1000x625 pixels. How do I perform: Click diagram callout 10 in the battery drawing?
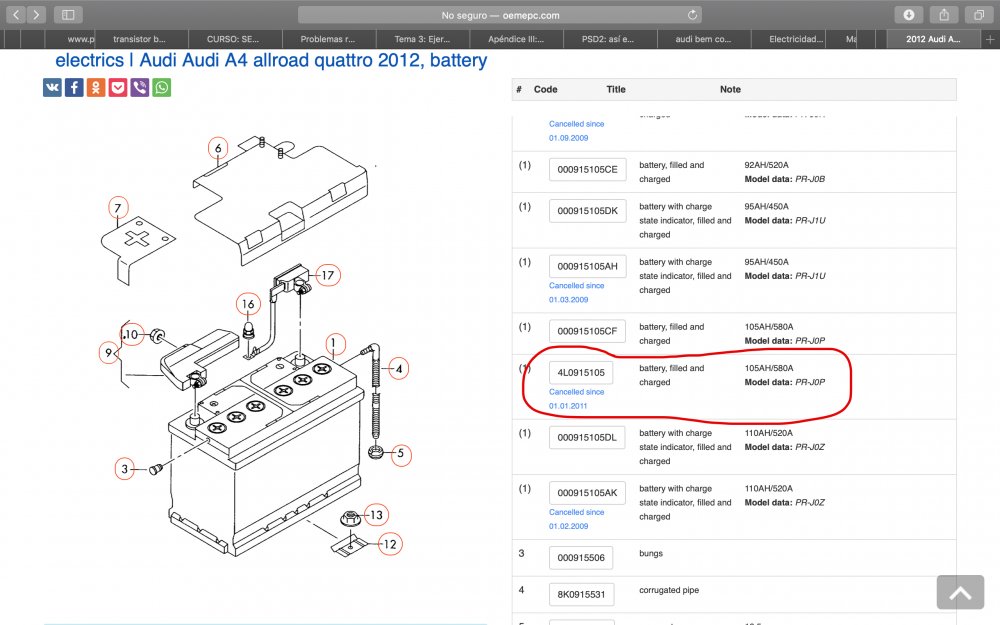[131, 334]
